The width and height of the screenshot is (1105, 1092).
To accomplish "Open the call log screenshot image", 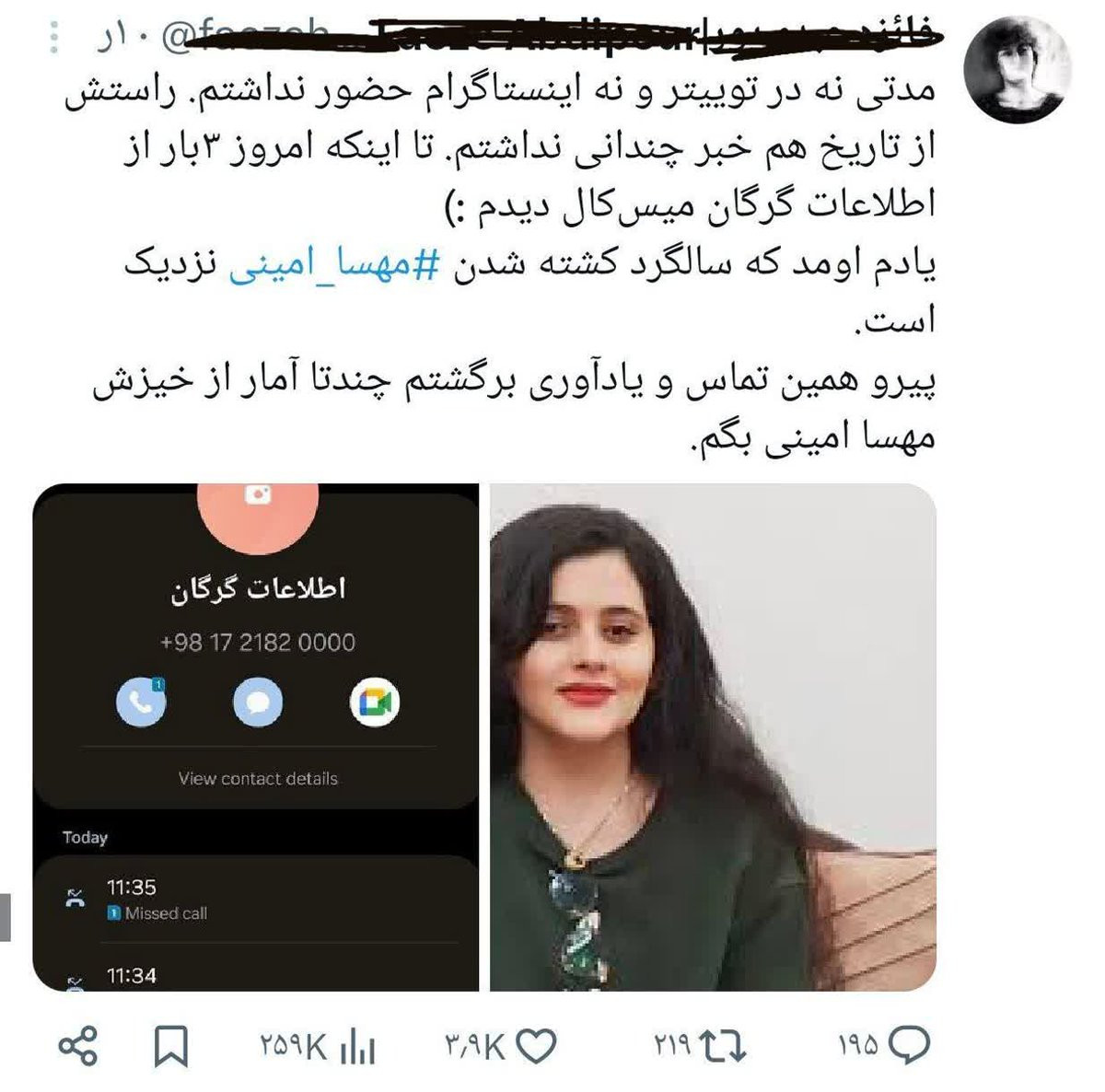I will tap(256, 737).
